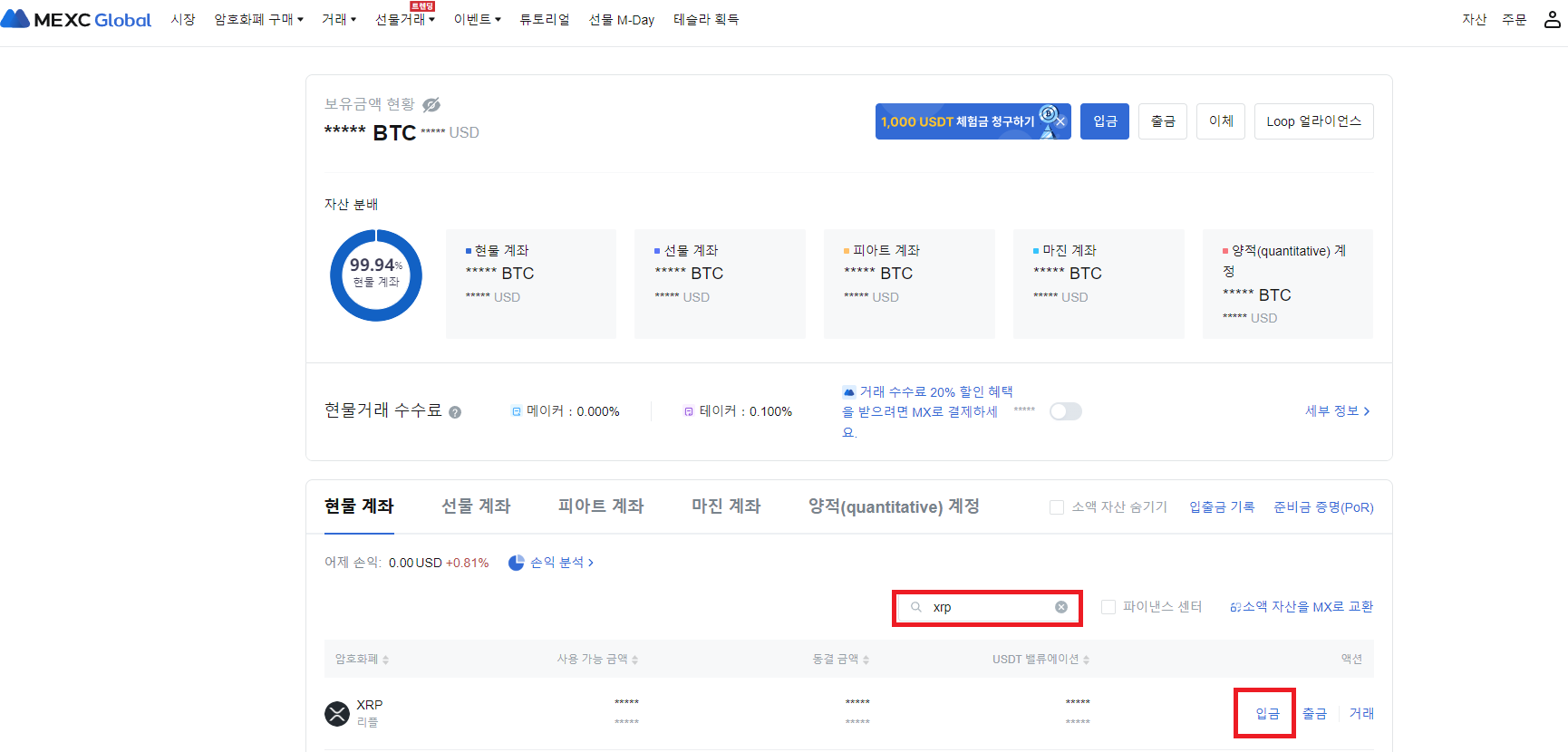Open the 양적(quantitative) 계정 balance card

pos(1288,284)
